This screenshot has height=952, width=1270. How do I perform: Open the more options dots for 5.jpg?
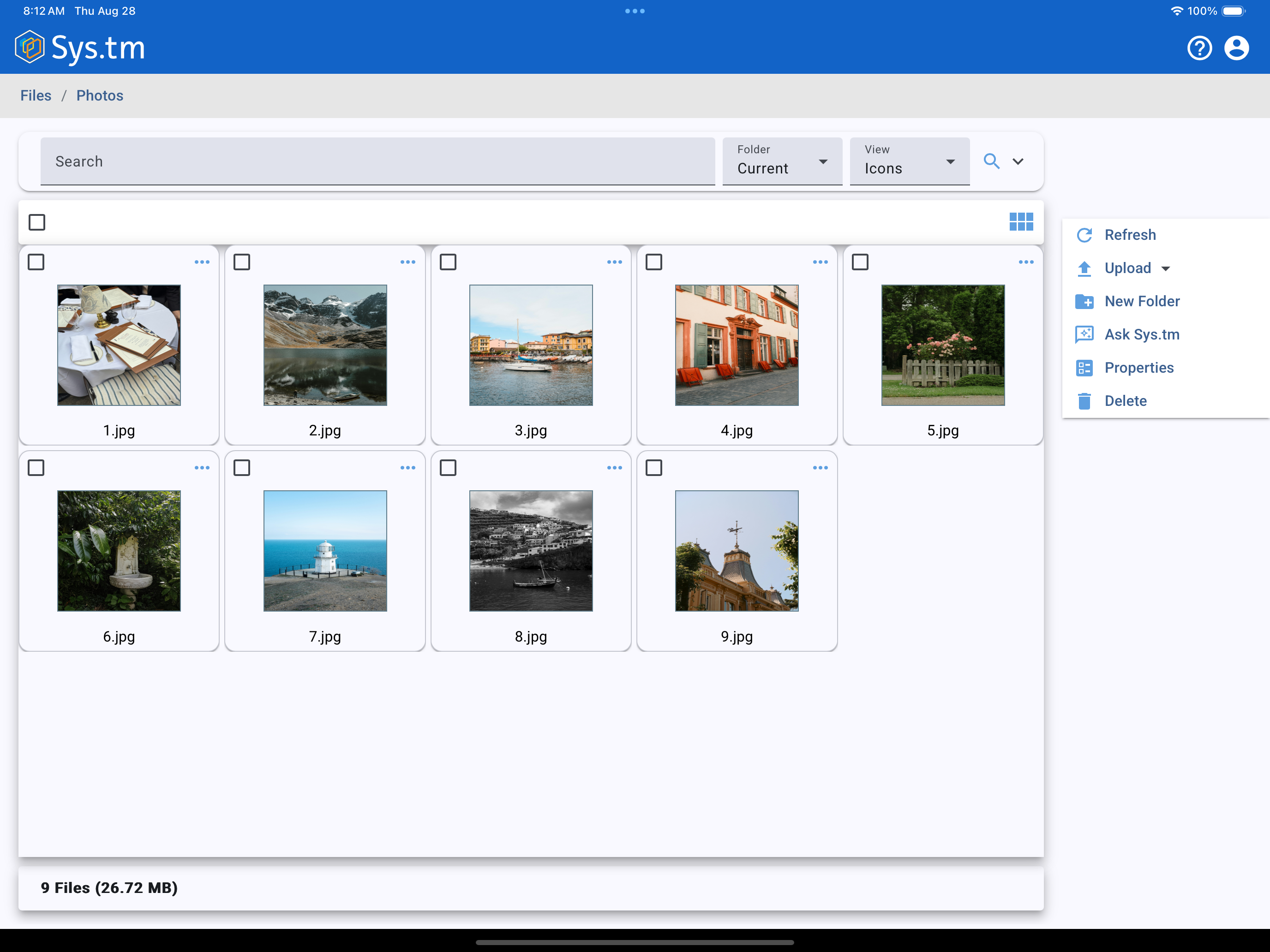click(1026, 262)
